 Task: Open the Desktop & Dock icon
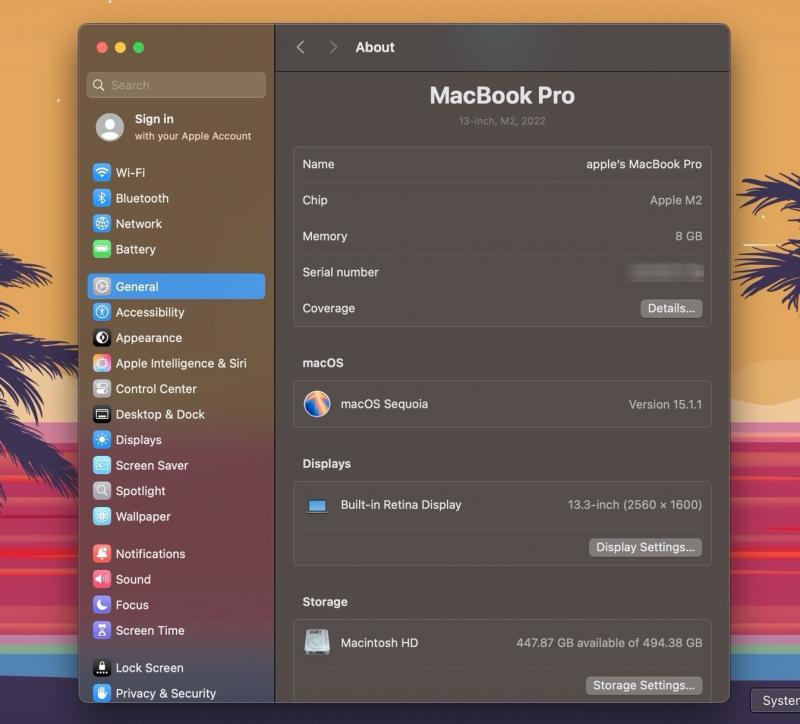pos(102,414)
